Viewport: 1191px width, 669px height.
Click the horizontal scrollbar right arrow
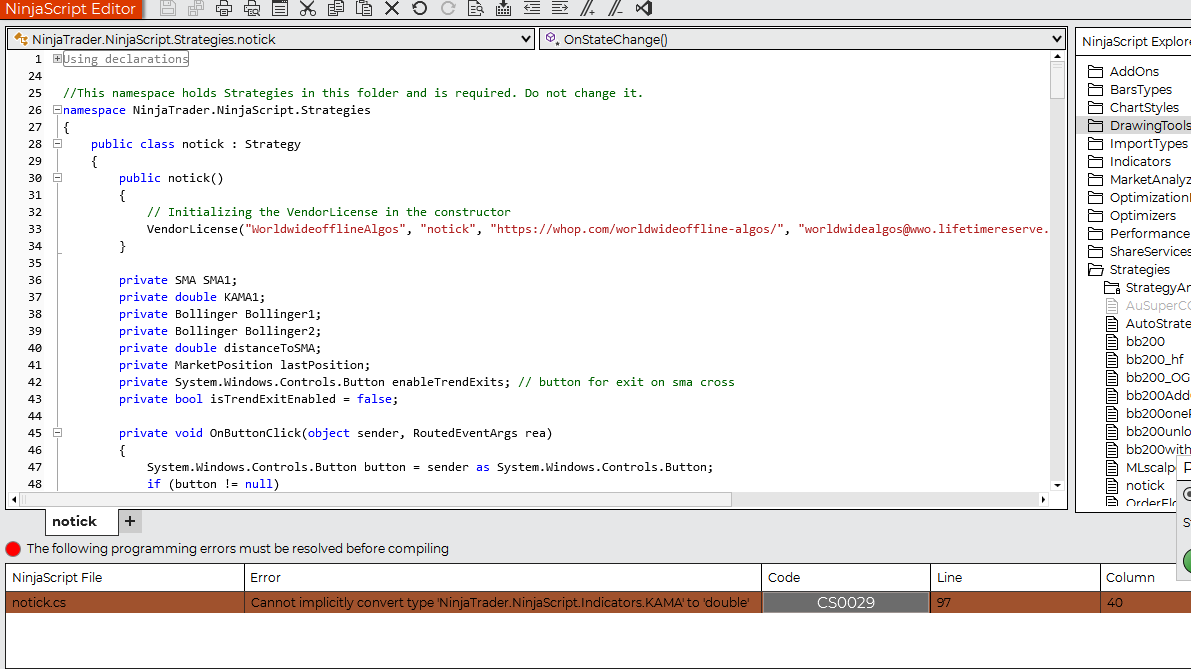click(1044, 500)
